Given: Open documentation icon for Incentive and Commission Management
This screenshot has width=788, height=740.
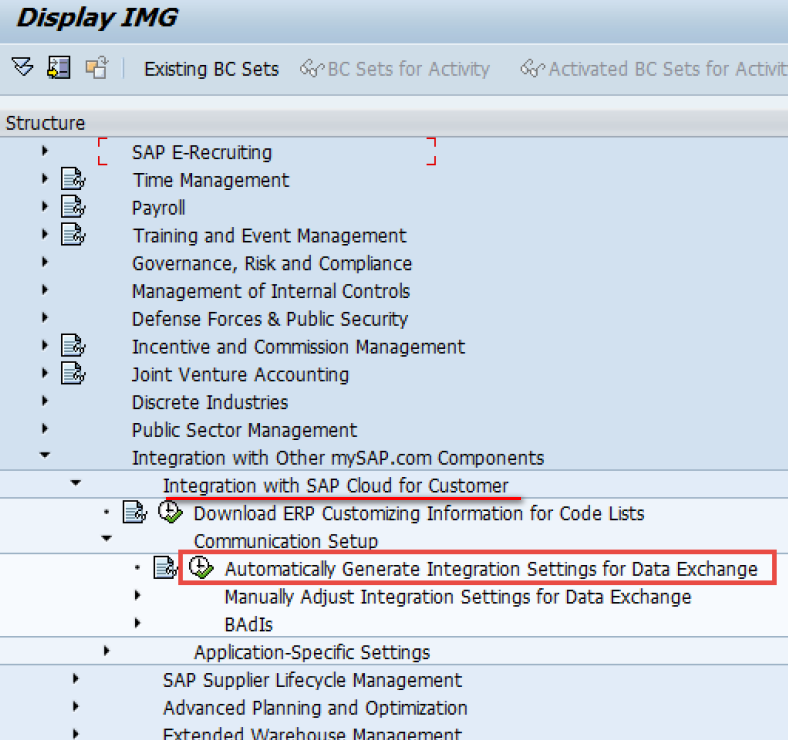Looking at the screenshot, I should pos(73,346).
